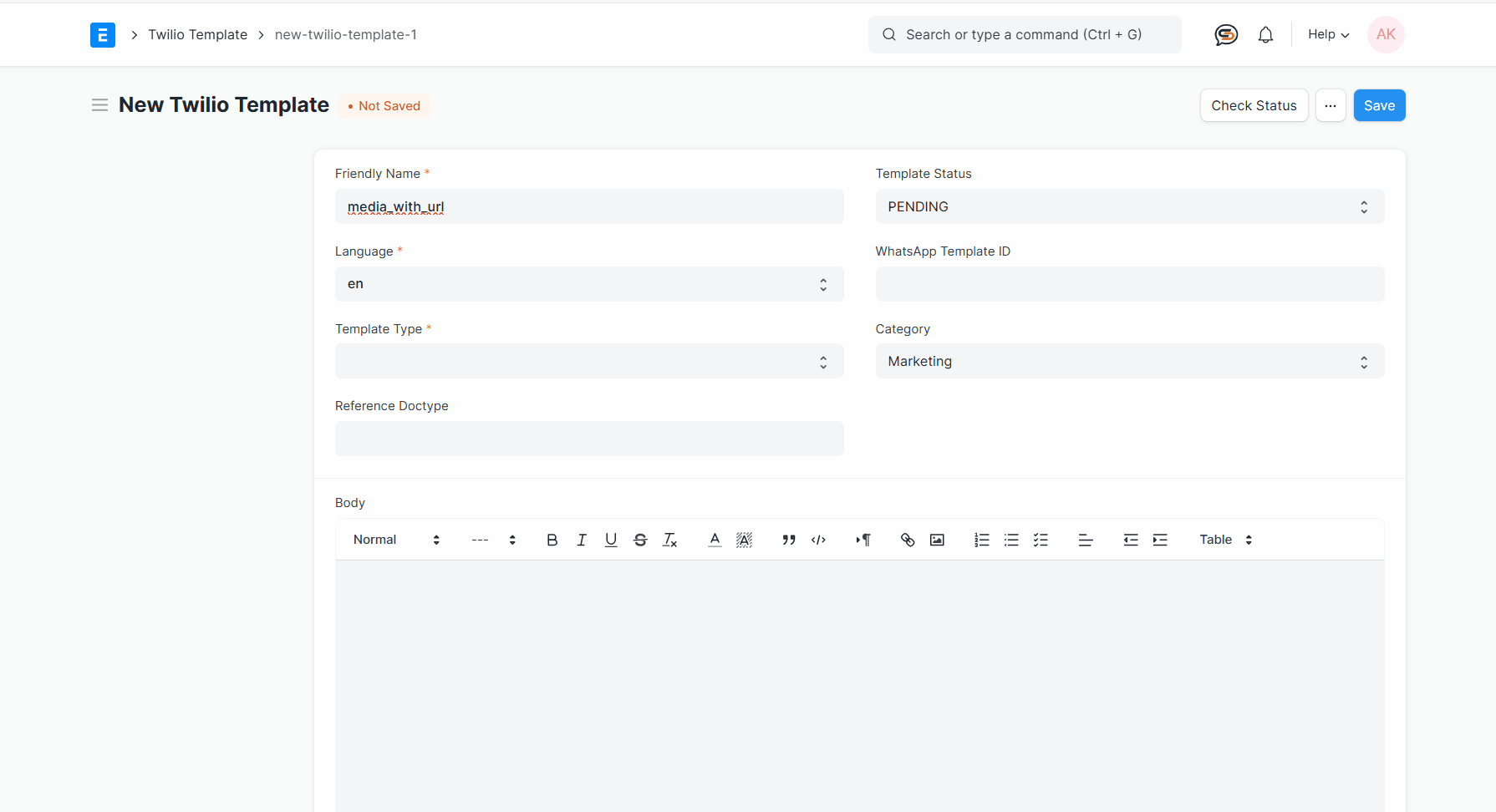Open the notifications bell

point(1265,34)
